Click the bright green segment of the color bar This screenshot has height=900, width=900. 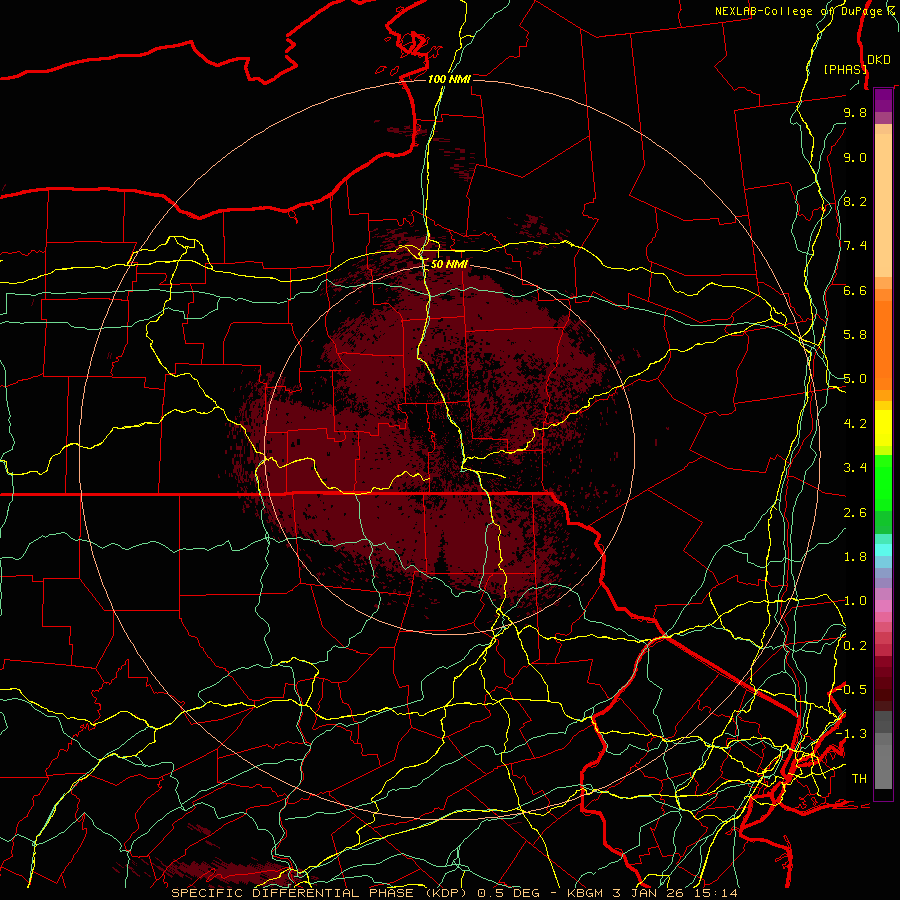(883, 483)
